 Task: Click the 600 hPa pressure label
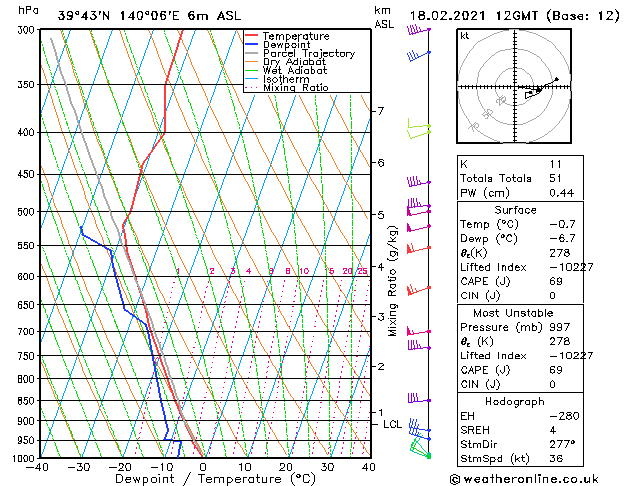point(28,277)
